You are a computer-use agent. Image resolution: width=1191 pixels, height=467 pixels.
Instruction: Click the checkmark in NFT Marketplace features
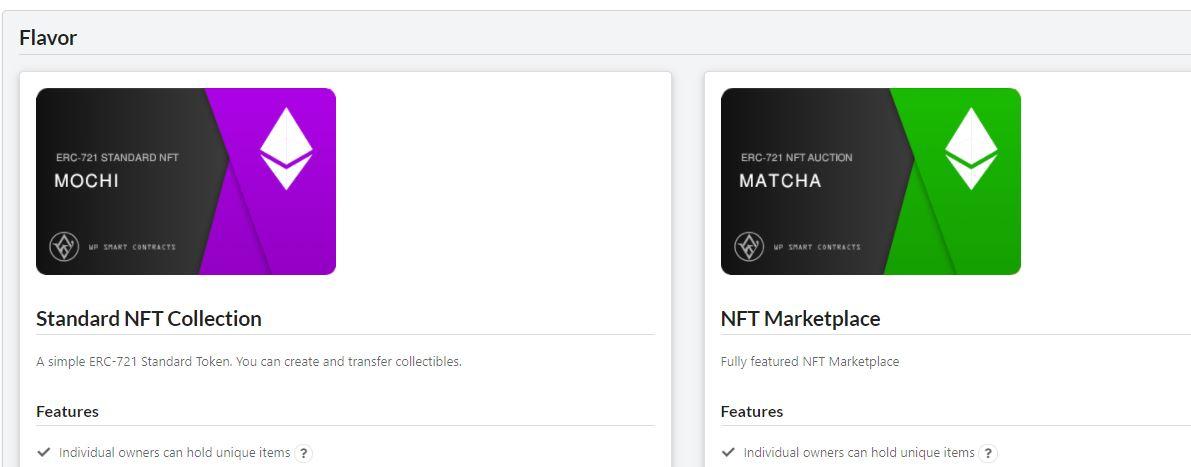click(728, 453)
